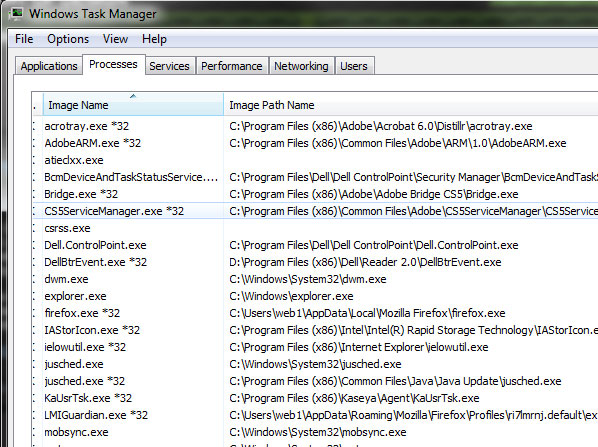Switch to the Applications tab
The width and height of the screenshot is (598, 447).
tap(49, 66)
